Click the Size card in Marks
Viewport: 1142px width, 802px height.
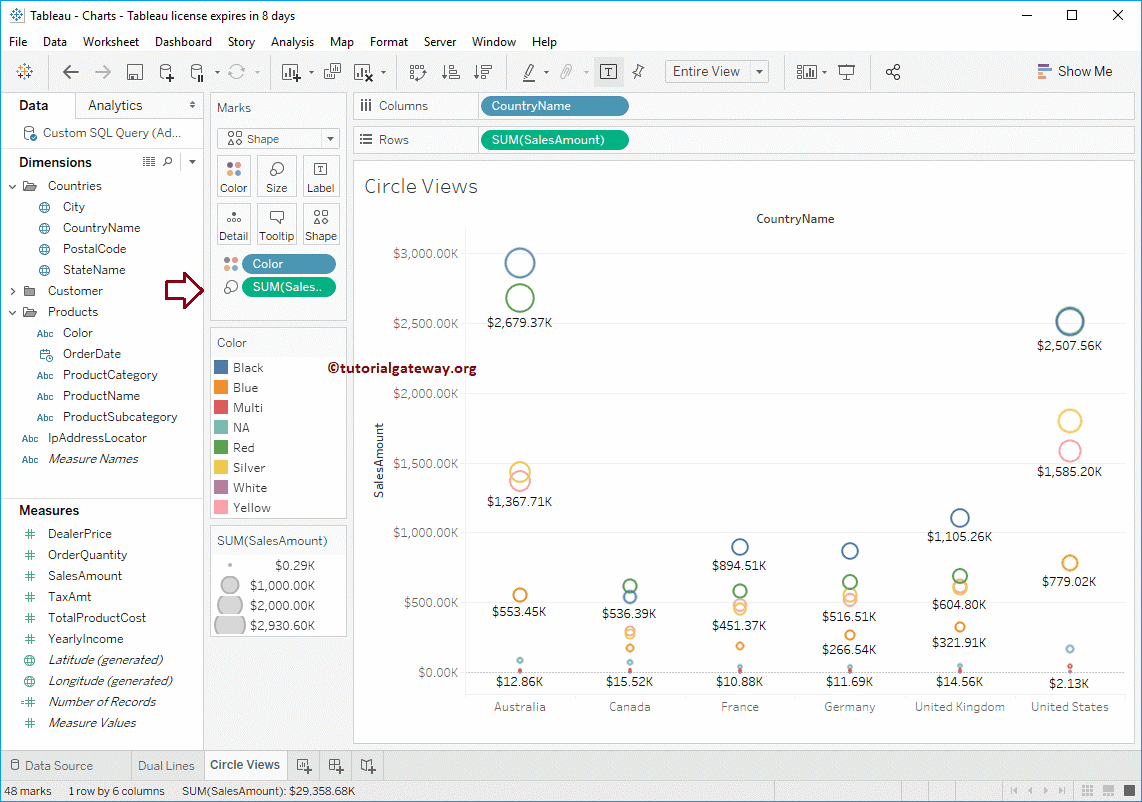point(277,176)
